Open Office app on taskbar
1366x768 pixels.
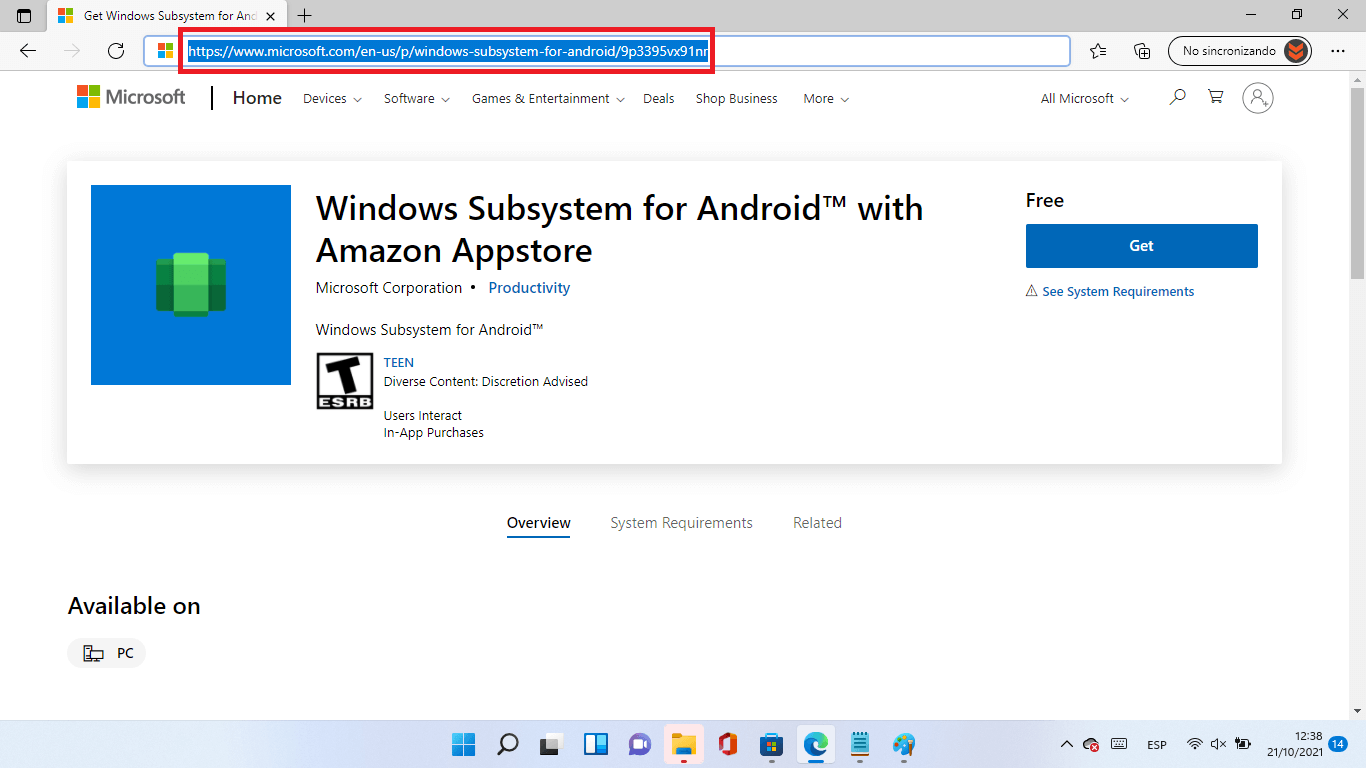point(728,745)
